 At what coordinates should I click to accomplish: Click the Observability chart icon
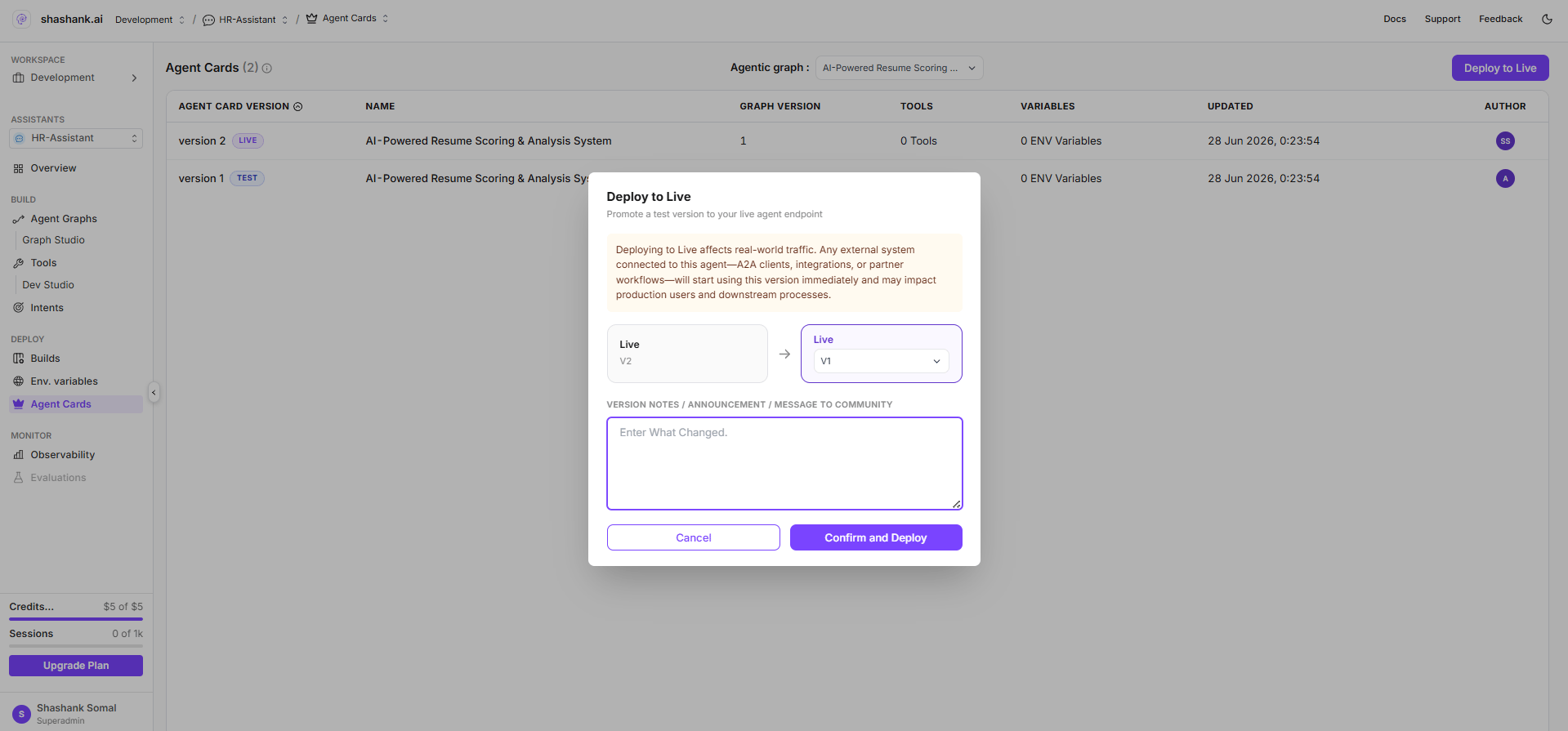(x=18, y=455)
